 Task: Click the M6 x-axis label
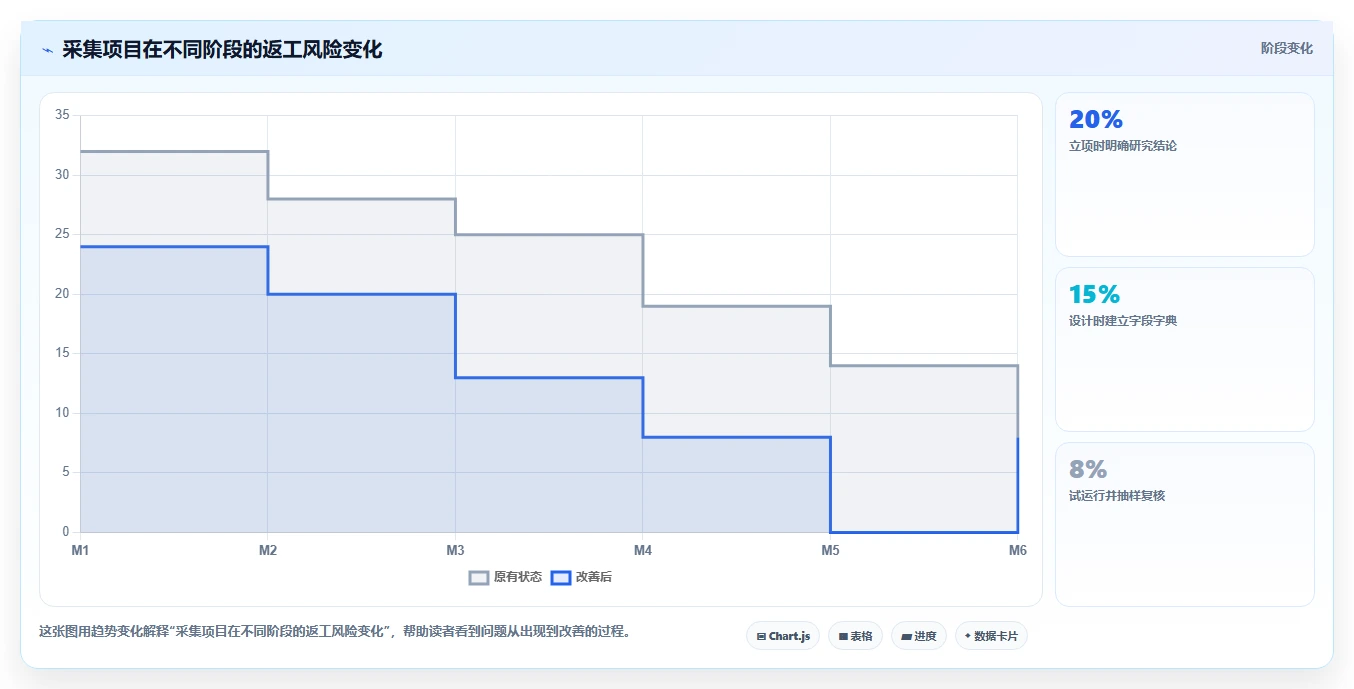coord(1018,550)
